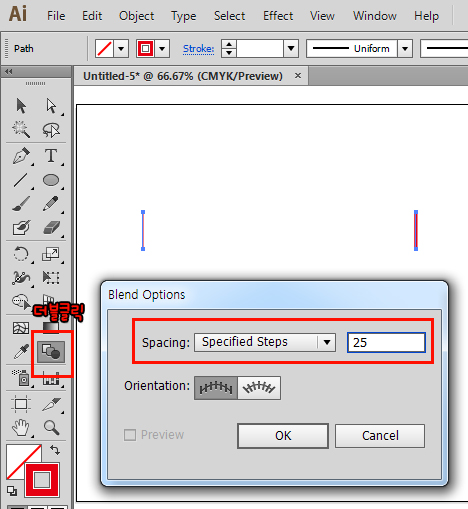Select the Direct Selection tool white arrow
468x509 pixels.
pos(51,106)
